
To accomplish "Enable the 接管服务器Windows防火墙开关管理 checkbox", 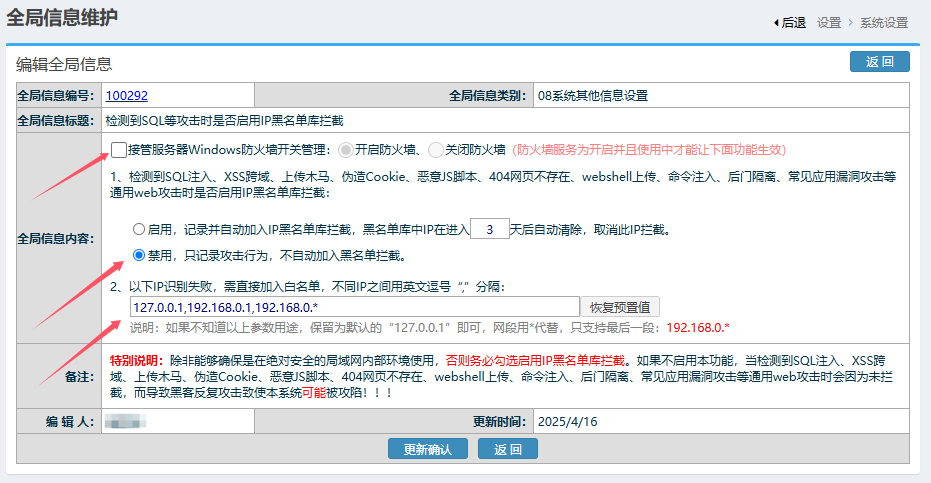I will click(119, 150).
